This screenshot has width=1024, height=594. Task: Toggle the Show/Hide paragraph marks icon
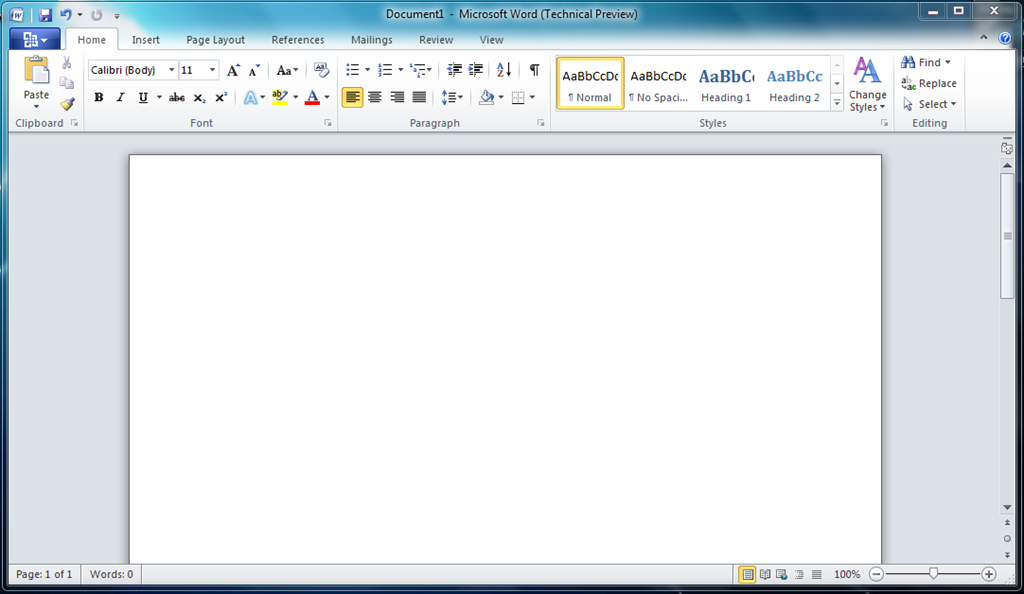tap(534, 70)
